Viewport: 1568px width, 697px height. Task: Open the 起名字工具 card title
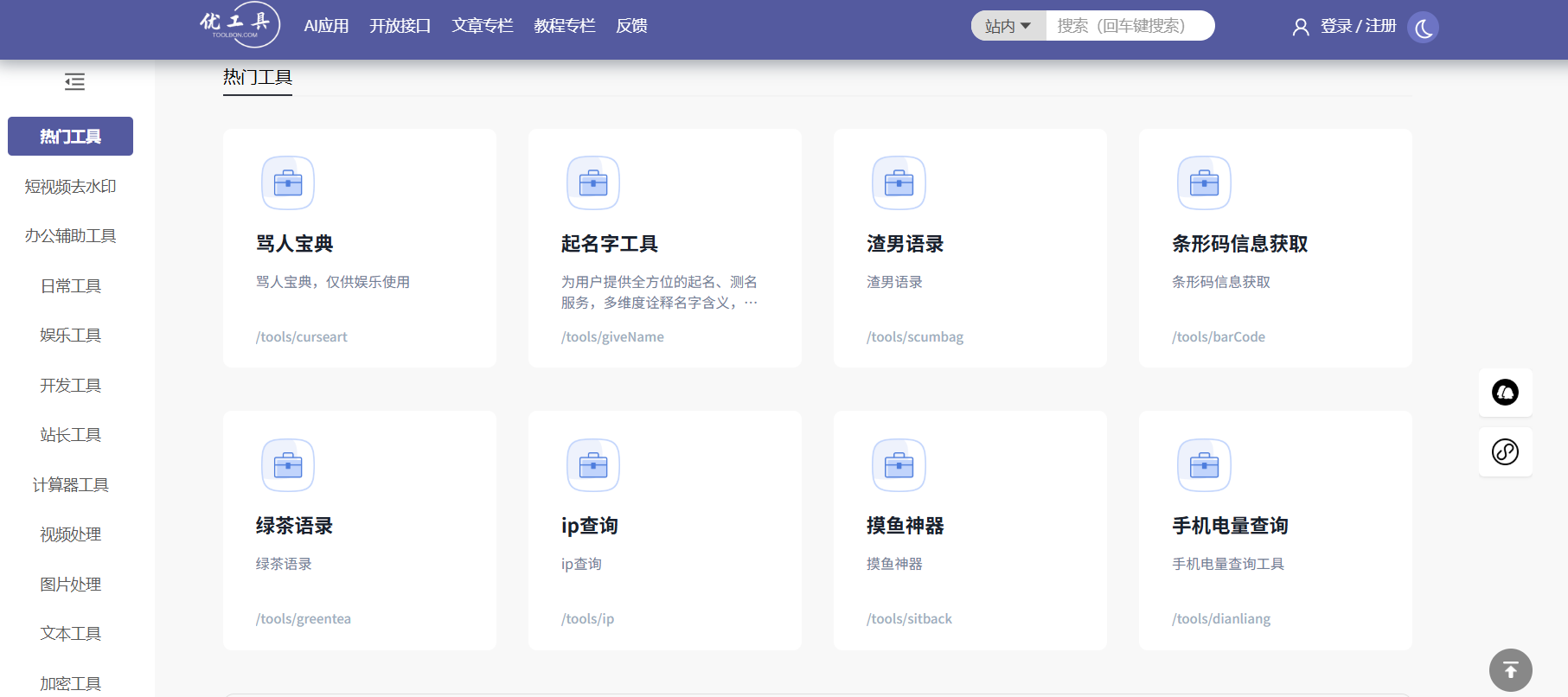609,244
